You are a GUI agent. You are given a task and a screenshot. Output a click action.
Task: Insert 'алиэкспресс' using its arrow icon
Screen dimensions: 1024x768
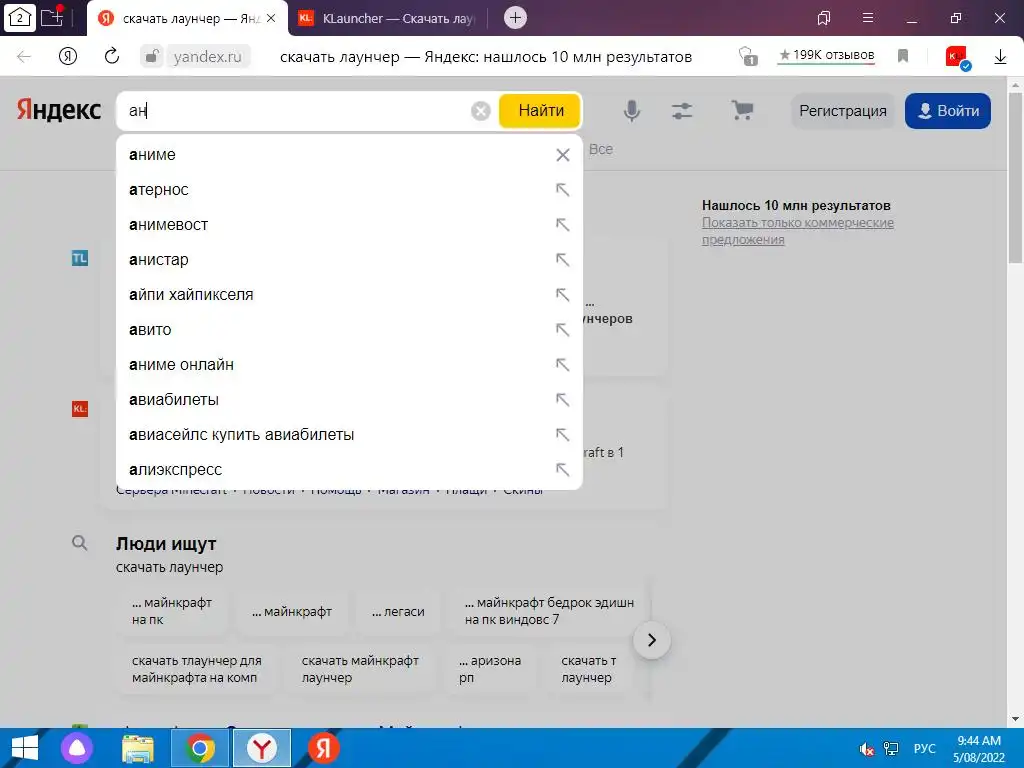pyautogui.click(x=562, y=470)
